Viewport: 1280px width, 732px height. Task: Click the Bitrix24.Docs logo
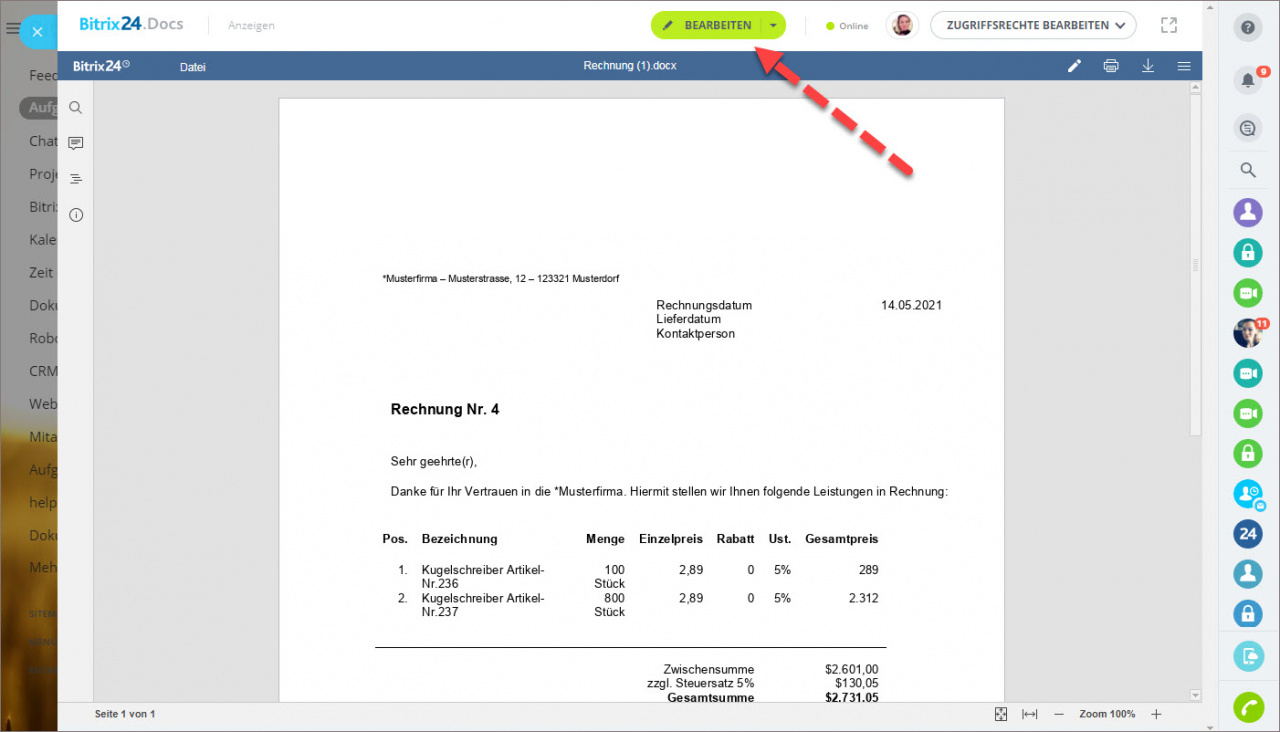pos(131,25)
